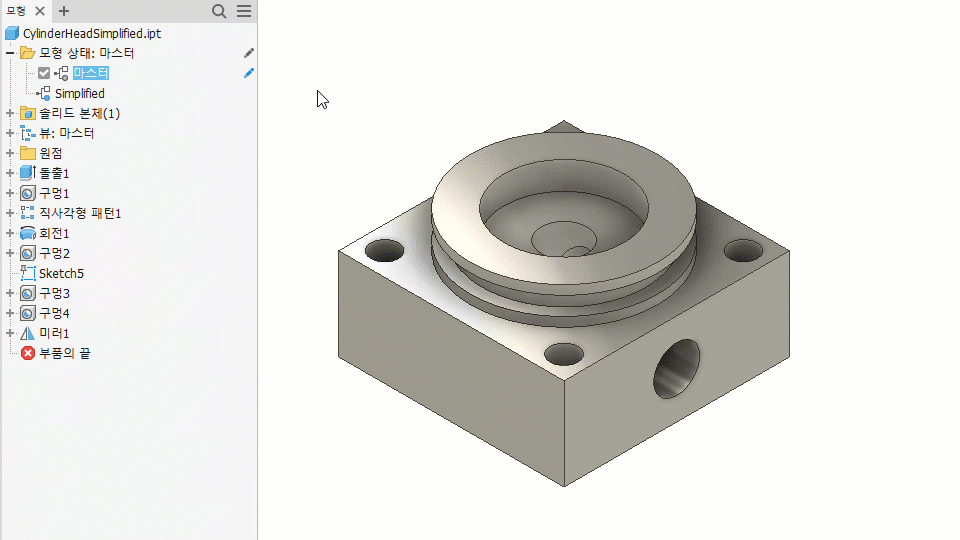Select the 직사각형 패턴1 feature
The height and width of the screenshot is (540, 960).
(80, 213)
